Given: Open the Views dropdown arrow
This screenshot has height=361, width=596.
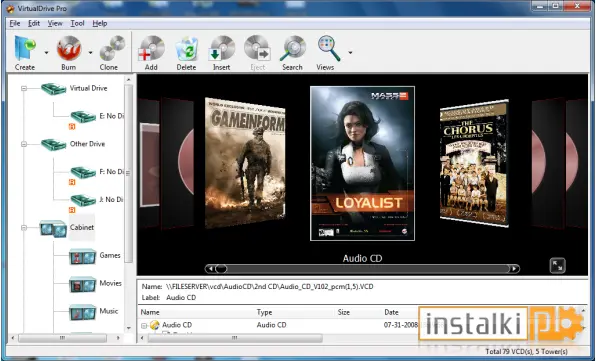Looking at the screenshot, I should click(x=350, y=52).
